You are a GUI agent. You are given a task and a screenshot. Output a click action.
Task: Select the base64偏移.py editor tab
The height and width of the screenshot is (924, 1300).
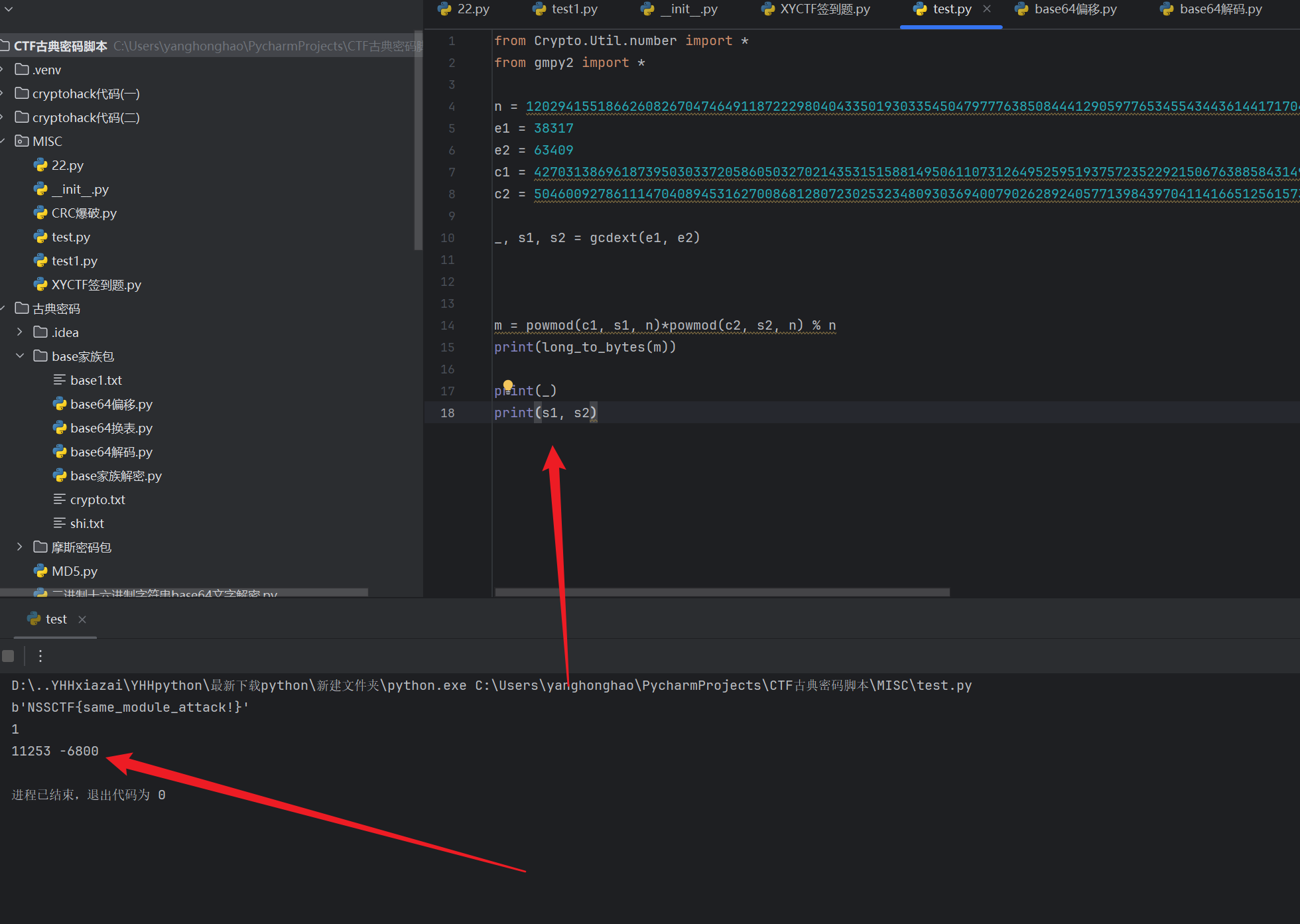pyautogui.click(x=1066, y=9)
